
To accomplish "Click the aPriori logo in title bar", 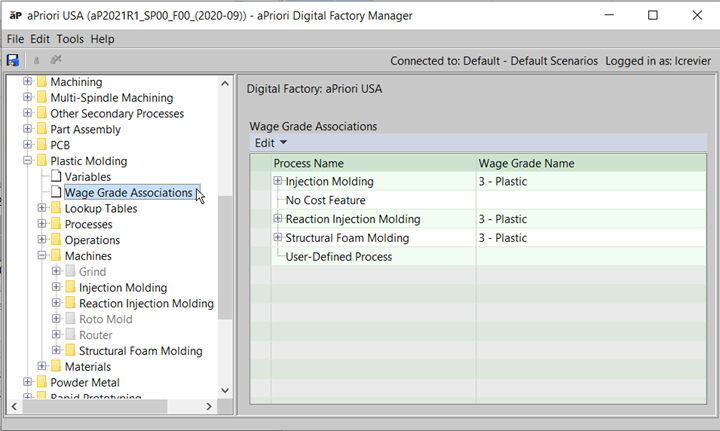I will click(x=16, y=16).
